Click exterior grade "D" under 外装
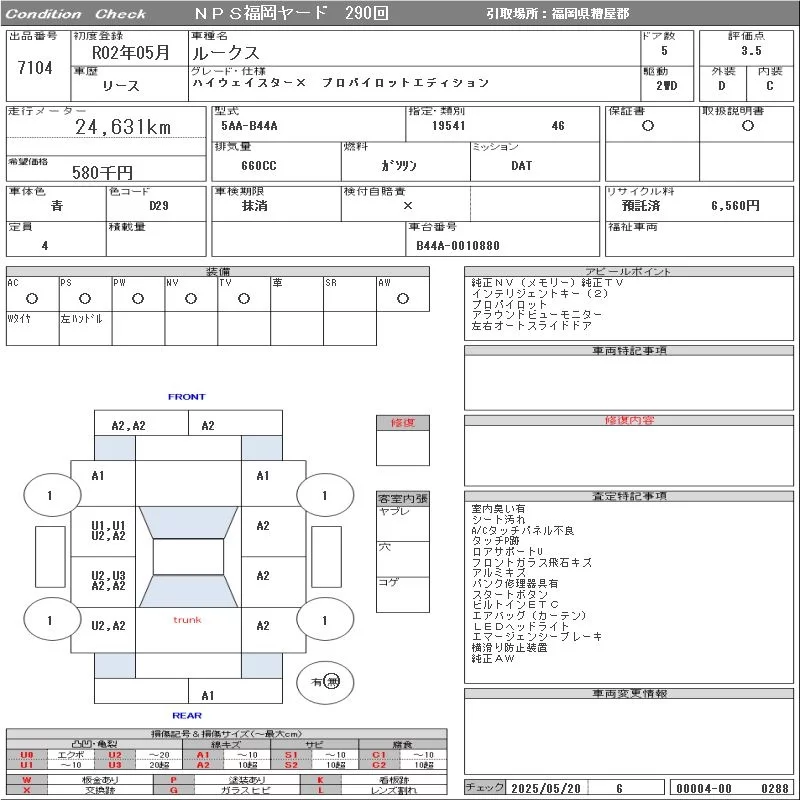The height and width of the screenshot is (800, 800). 721,86
